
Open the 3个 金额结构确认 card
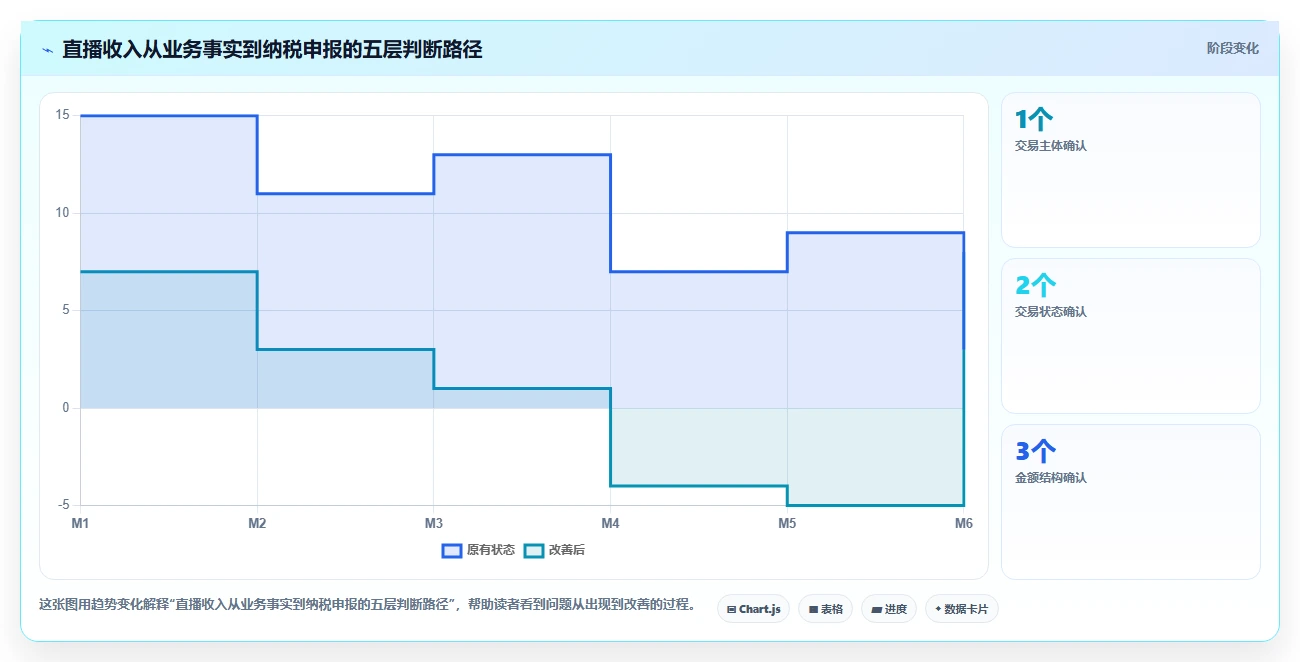pyautogui.click(x=1130, y=502)
